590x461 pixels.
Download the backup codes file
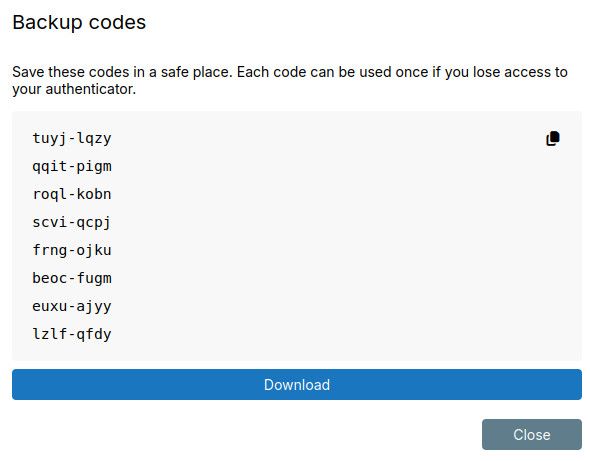coord(297,385)
